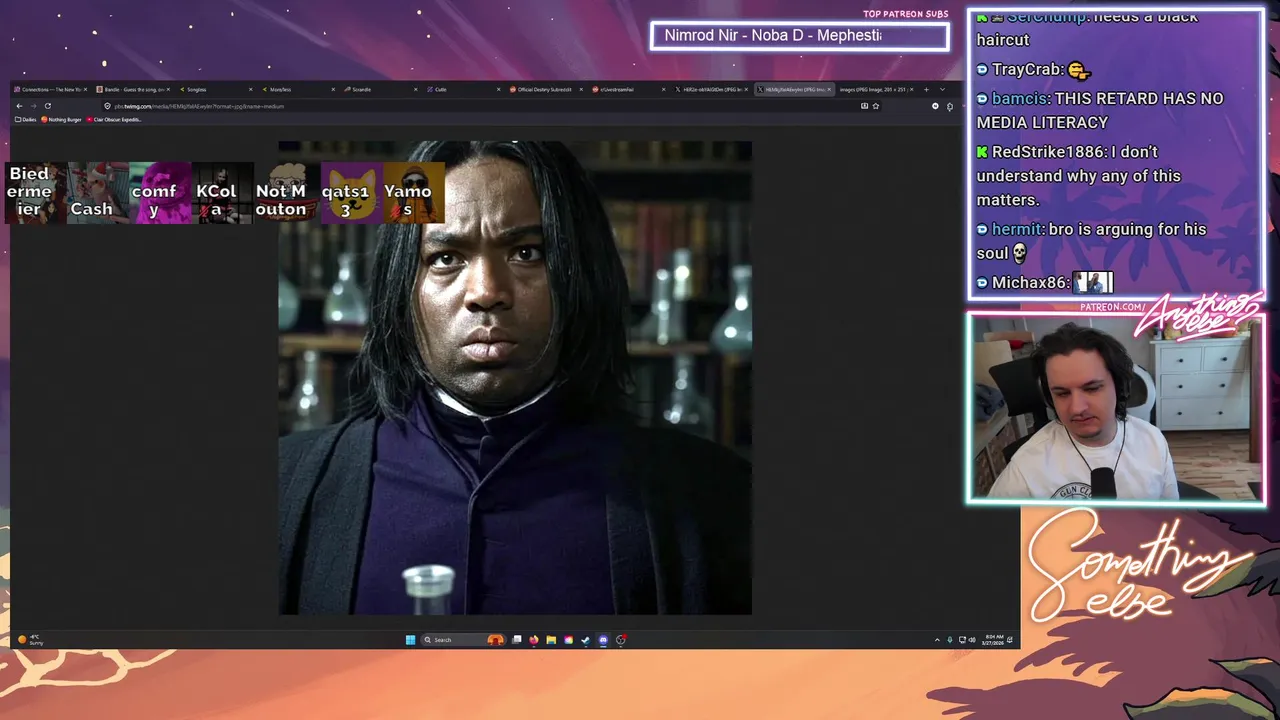Open Discord from the taskbar

(x=603, y=640)
